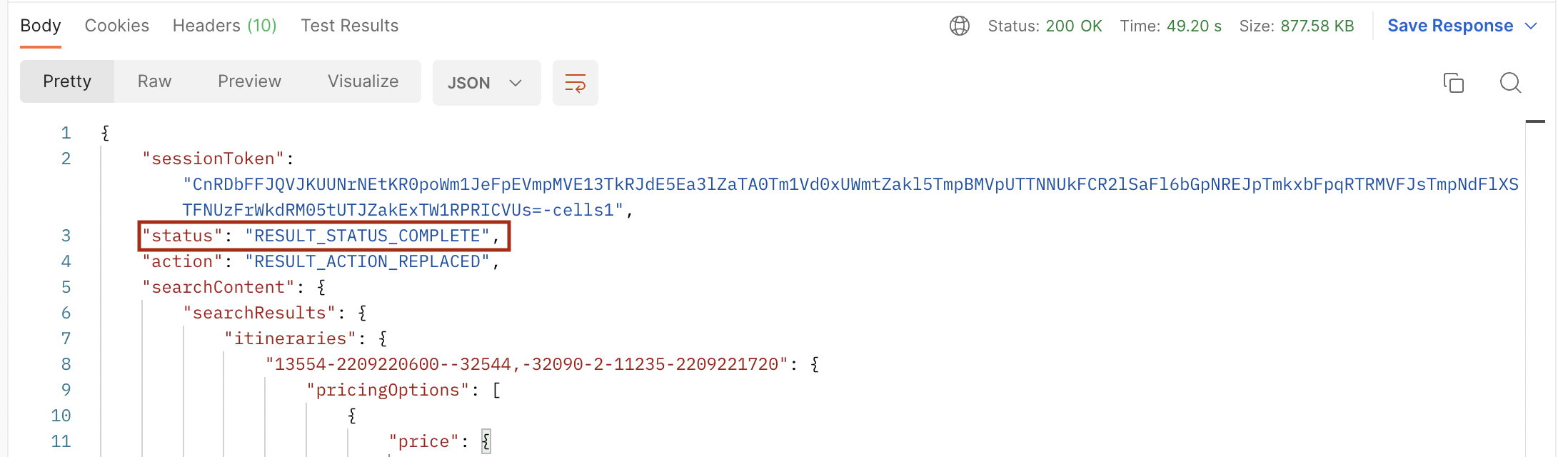Click the Save Response button
The width and height of the screenshot is (1568, 457).
click(x=1449, y=26)
